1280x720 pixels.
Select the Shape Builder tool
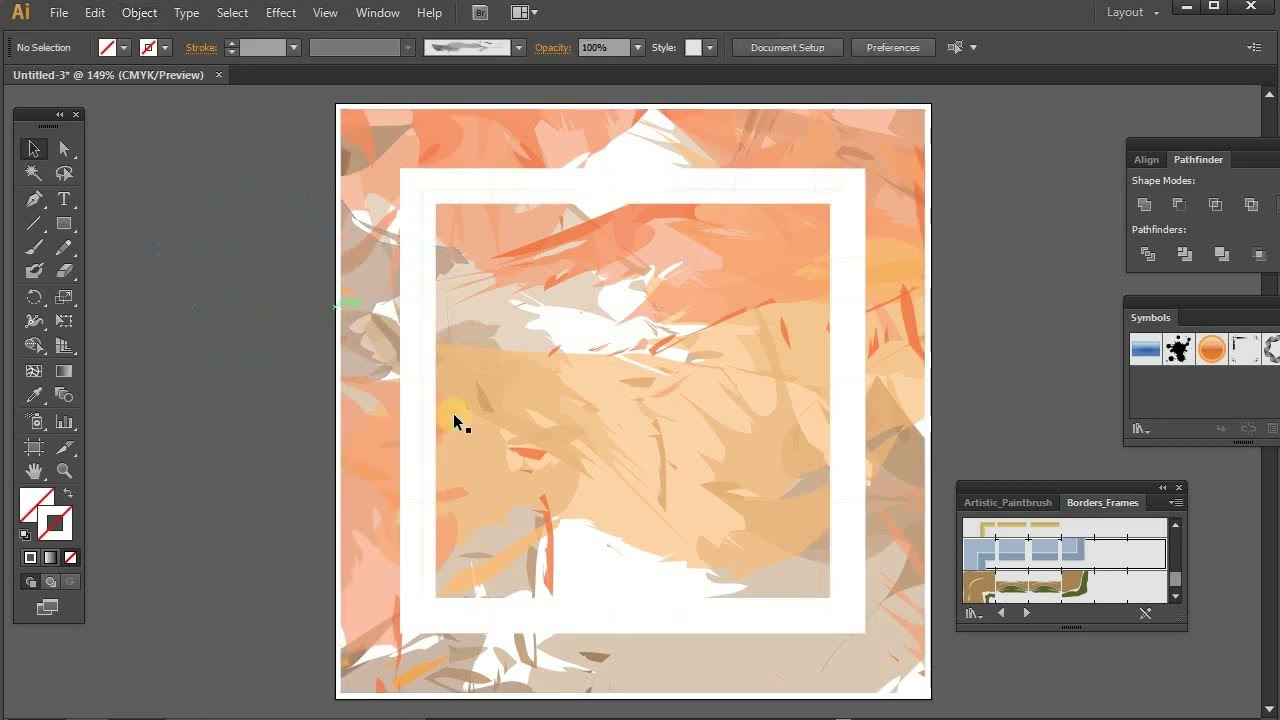point(33,346)
